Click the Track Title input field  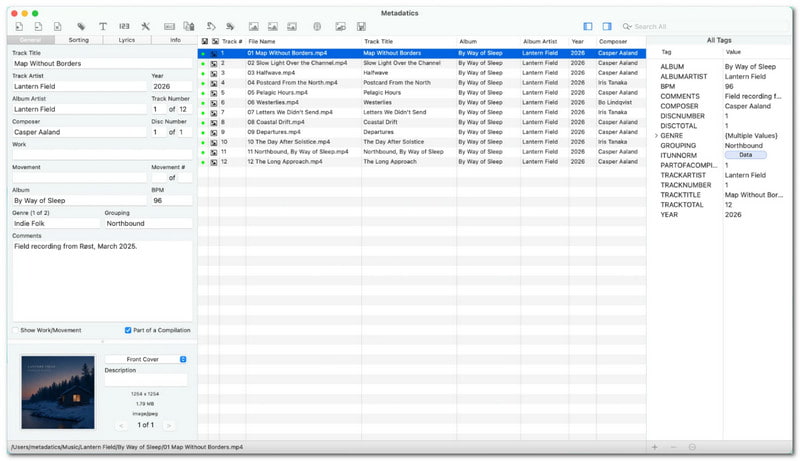(102, 63)
